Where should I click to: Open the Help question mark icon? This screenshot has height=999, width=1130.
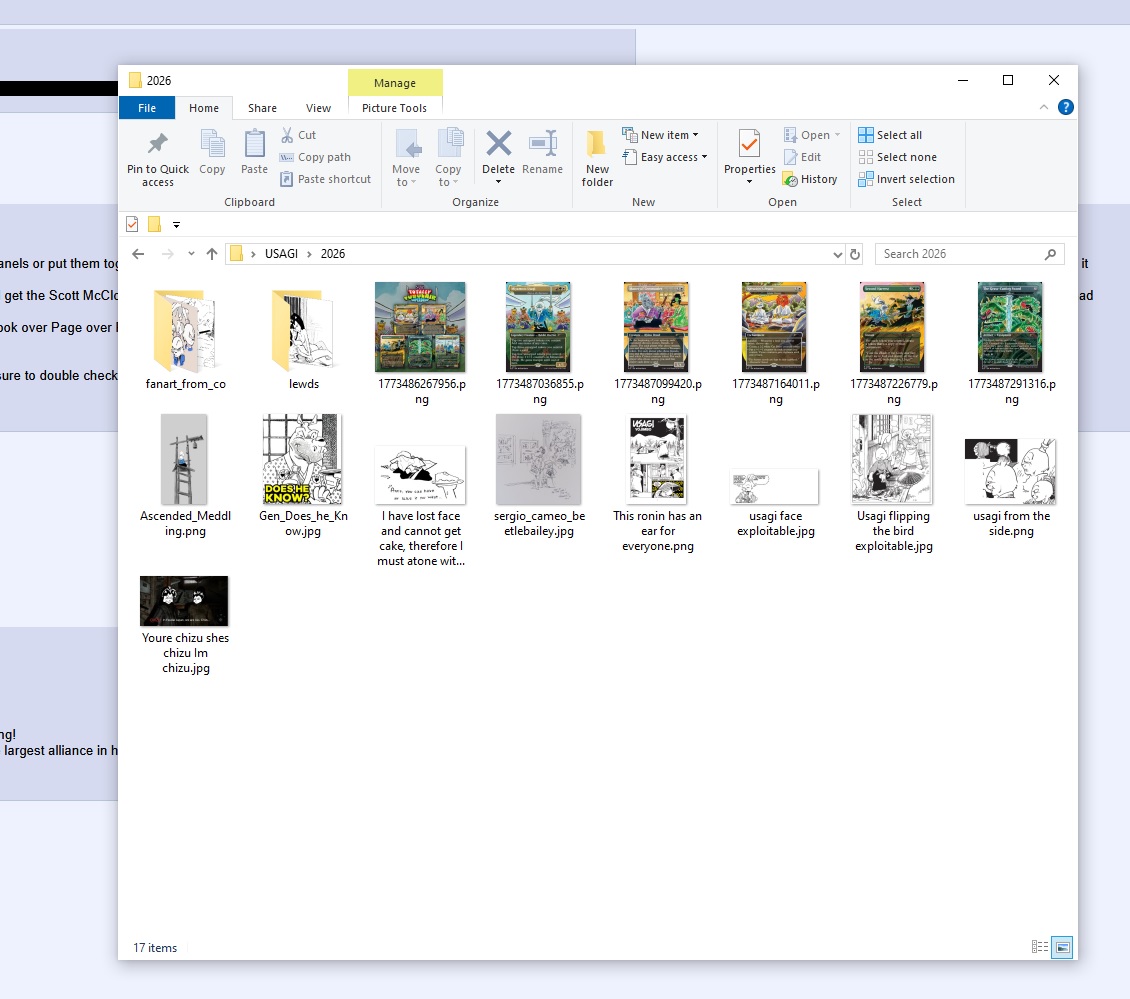[x=1066, y=107]
